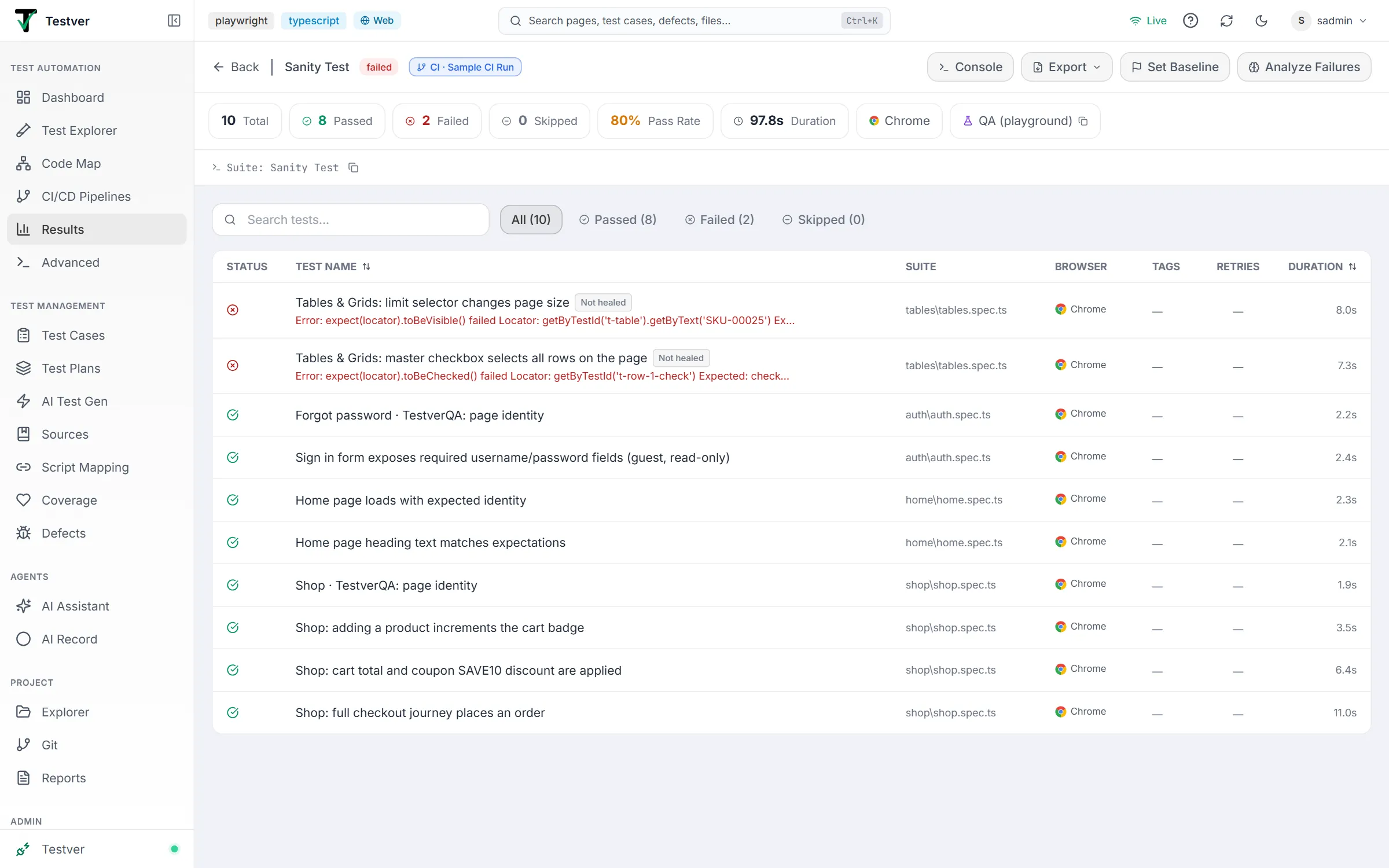Screen dimensions: 1389x868
Task: Open the Export dropdown
Action: (x=1066, y=67)
